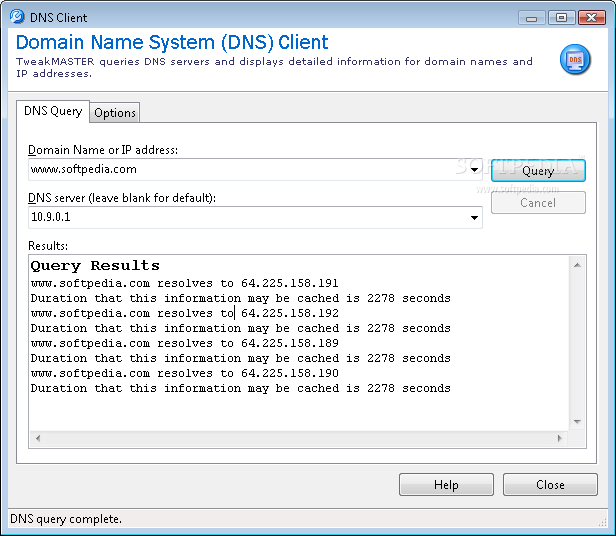Image resolution: width=616 pixels, height=536 pixels.
Task: Click the blue DNS monitor icon
Action: pos(575,59)
